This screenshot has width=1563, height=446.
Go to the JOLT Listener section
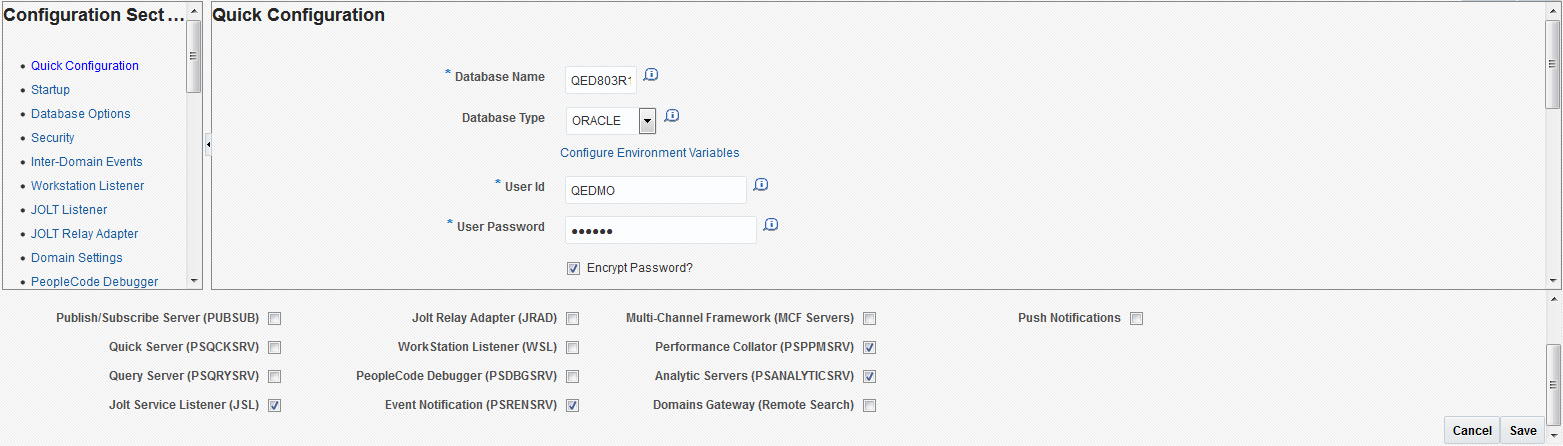coord(69,210)
